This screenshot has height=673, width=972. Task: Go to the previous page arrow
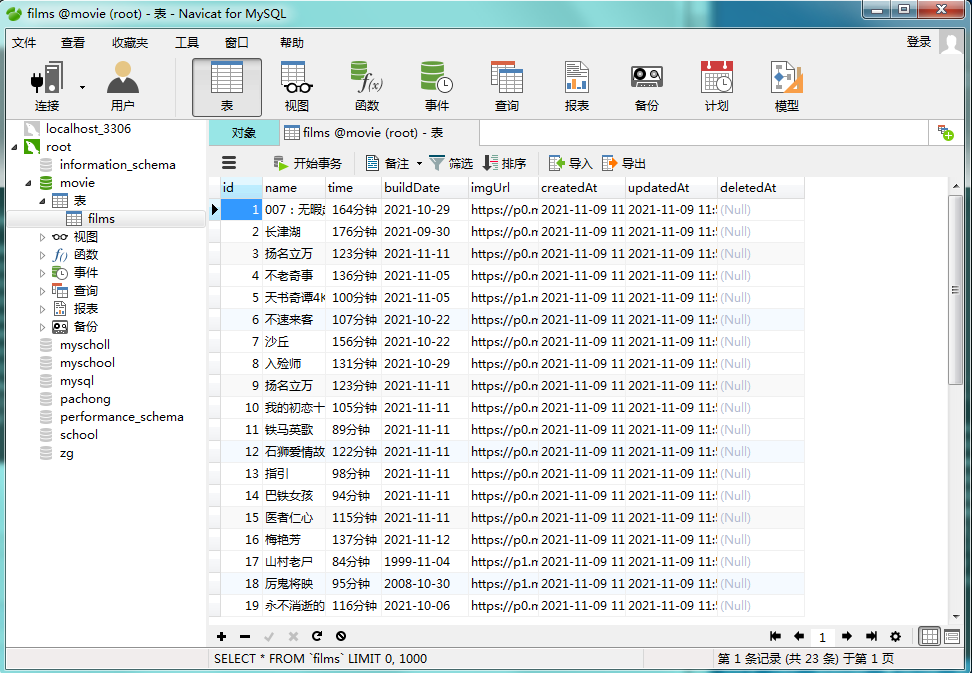tap(798, 636)
